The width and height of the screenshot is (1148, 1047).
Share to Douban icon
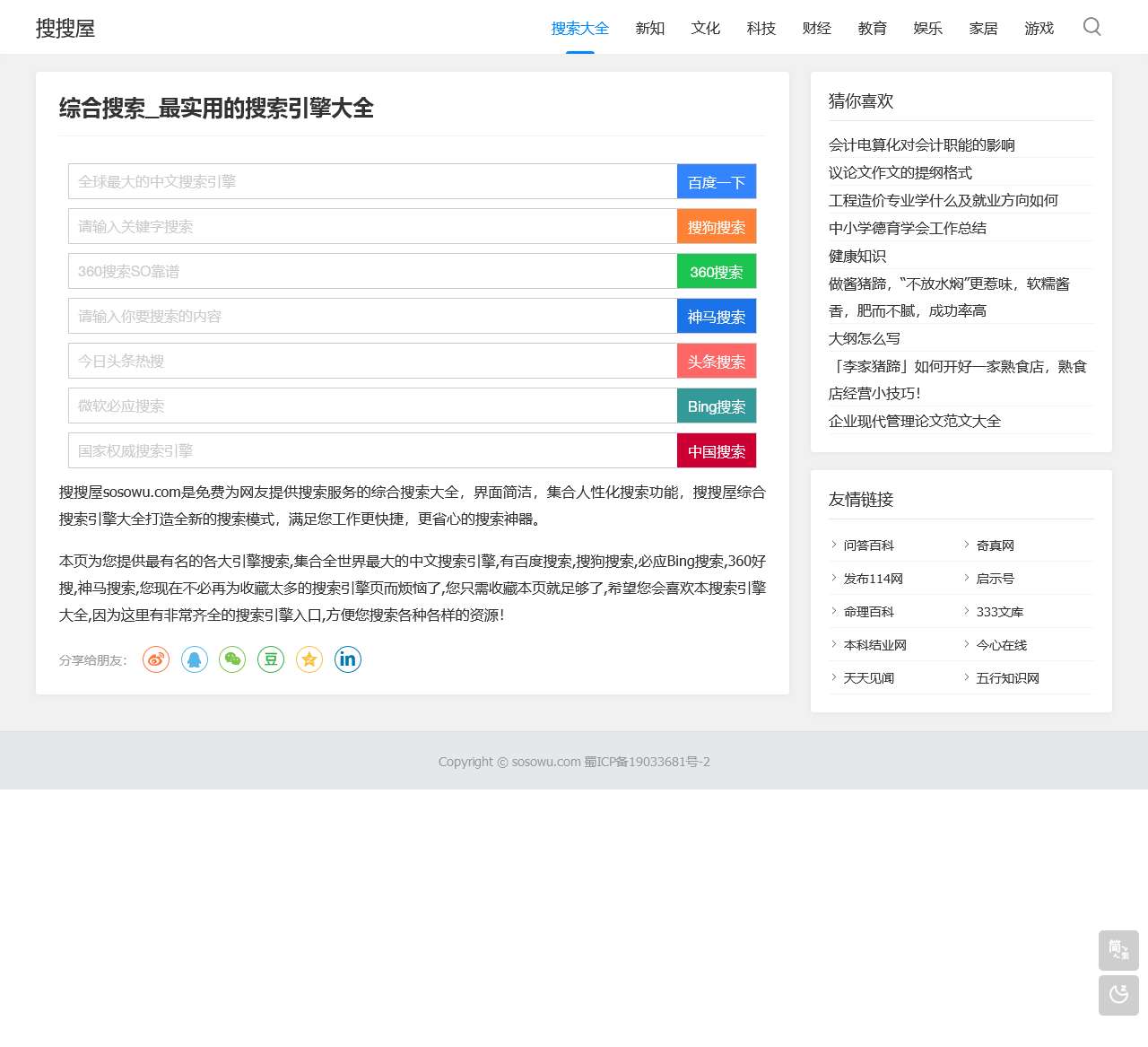pos(271,659)
